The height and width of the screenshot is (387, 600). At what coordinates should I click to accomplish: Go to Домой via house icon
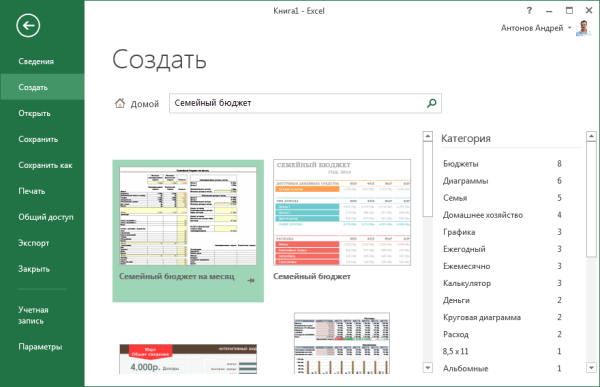pos(120,103)
